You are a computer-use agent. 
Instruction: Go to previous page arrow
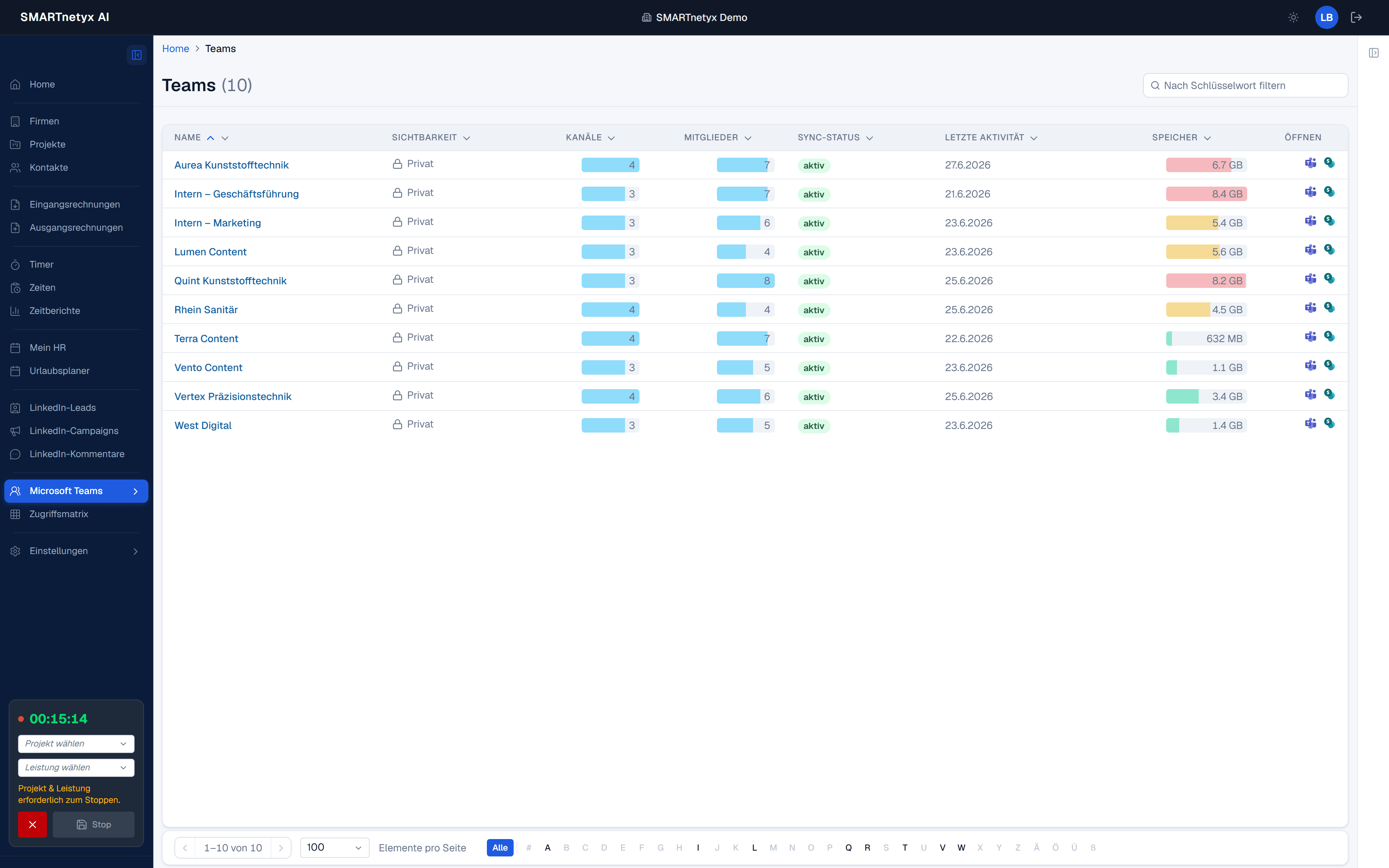click(185, 847)
